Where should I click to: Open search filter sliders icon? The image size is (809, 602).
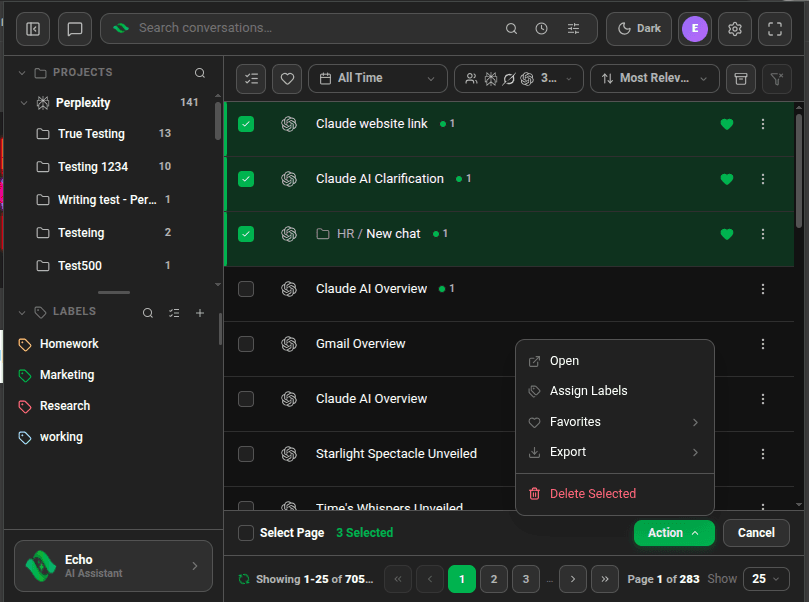573,28
